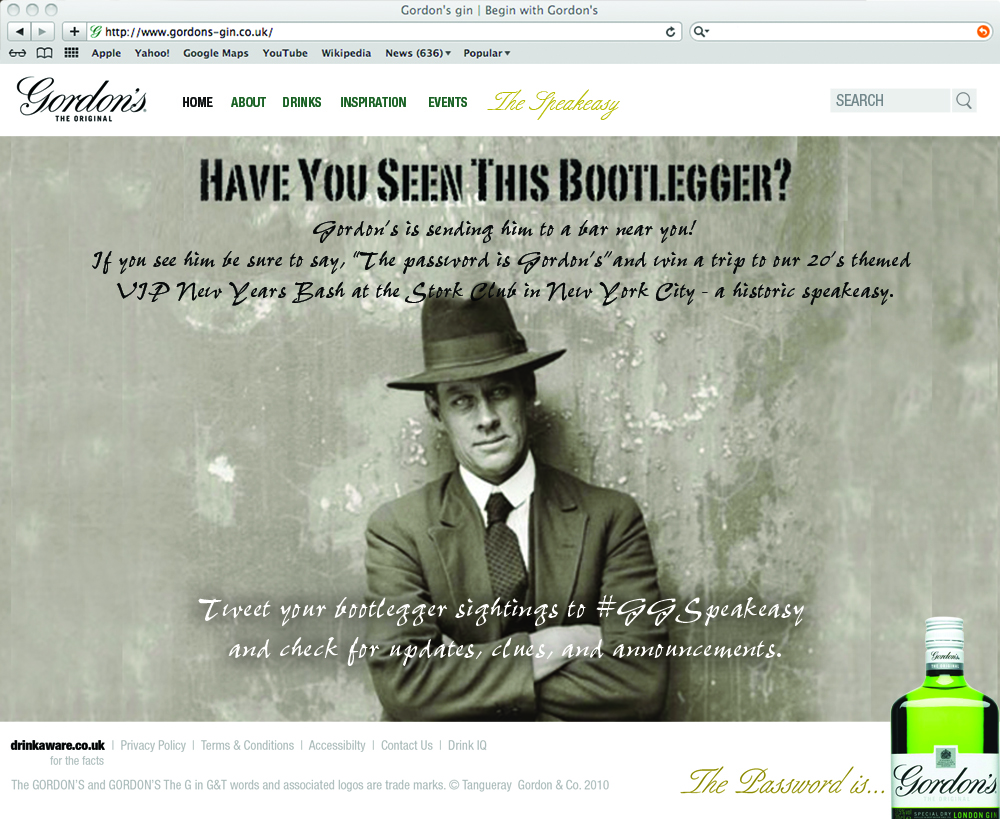
Task: Show bookmarks with the open book icon
Action: pos(44,53)
